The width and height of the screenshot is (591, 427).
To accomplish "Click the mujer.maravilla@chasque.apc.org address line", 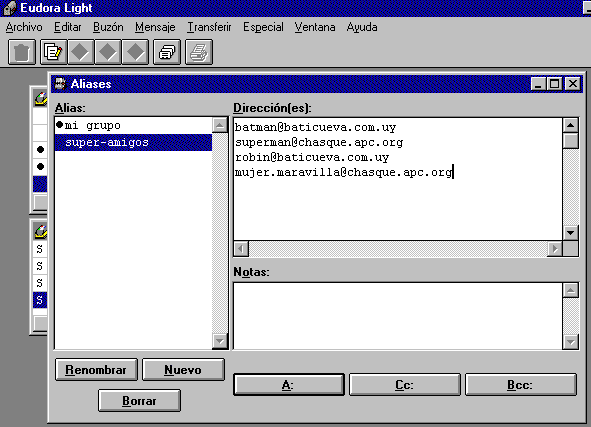I will 343,173.
